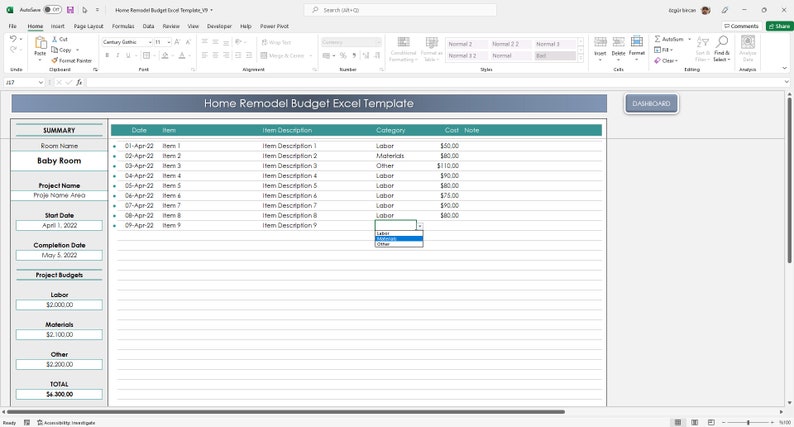Open the Insert ribbon tab
Image resolution: width=794 pixels, height=427 pixels.
(x=57, y=26)
